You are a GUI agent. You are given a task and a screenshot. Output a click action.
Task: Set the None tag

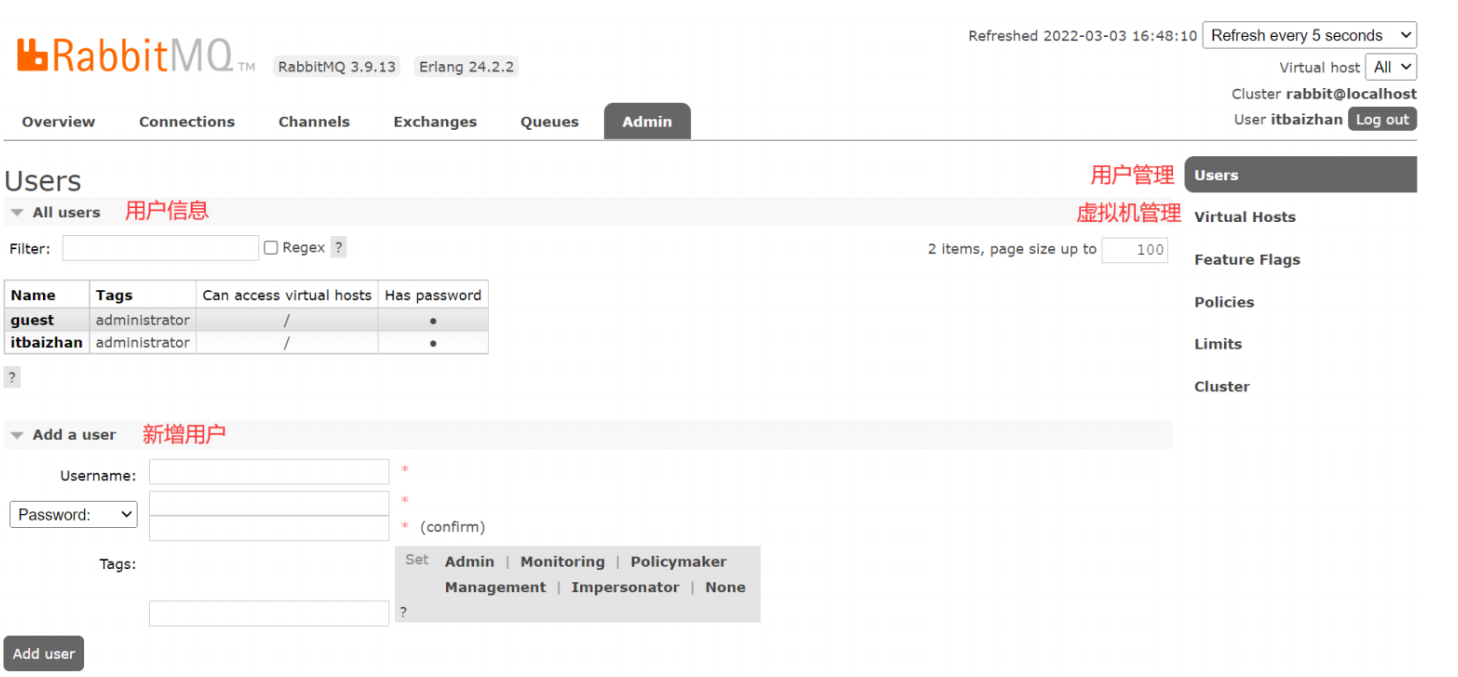tap(725, 587)
